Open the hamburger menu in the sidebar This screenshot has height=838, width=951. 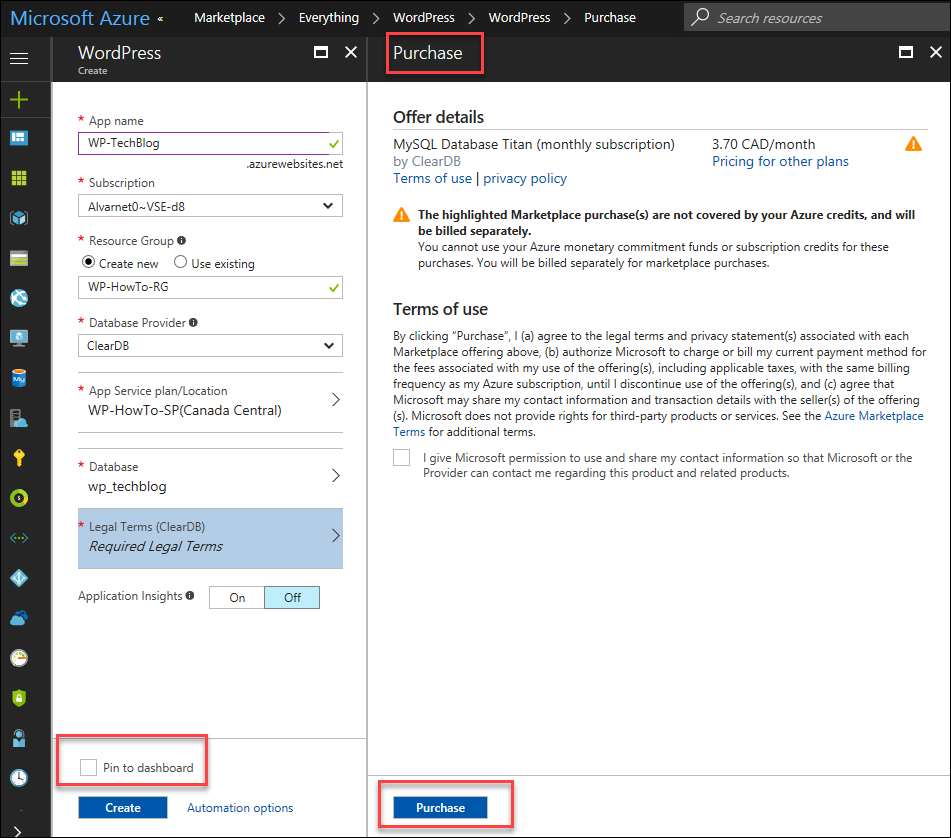[19, 58]
